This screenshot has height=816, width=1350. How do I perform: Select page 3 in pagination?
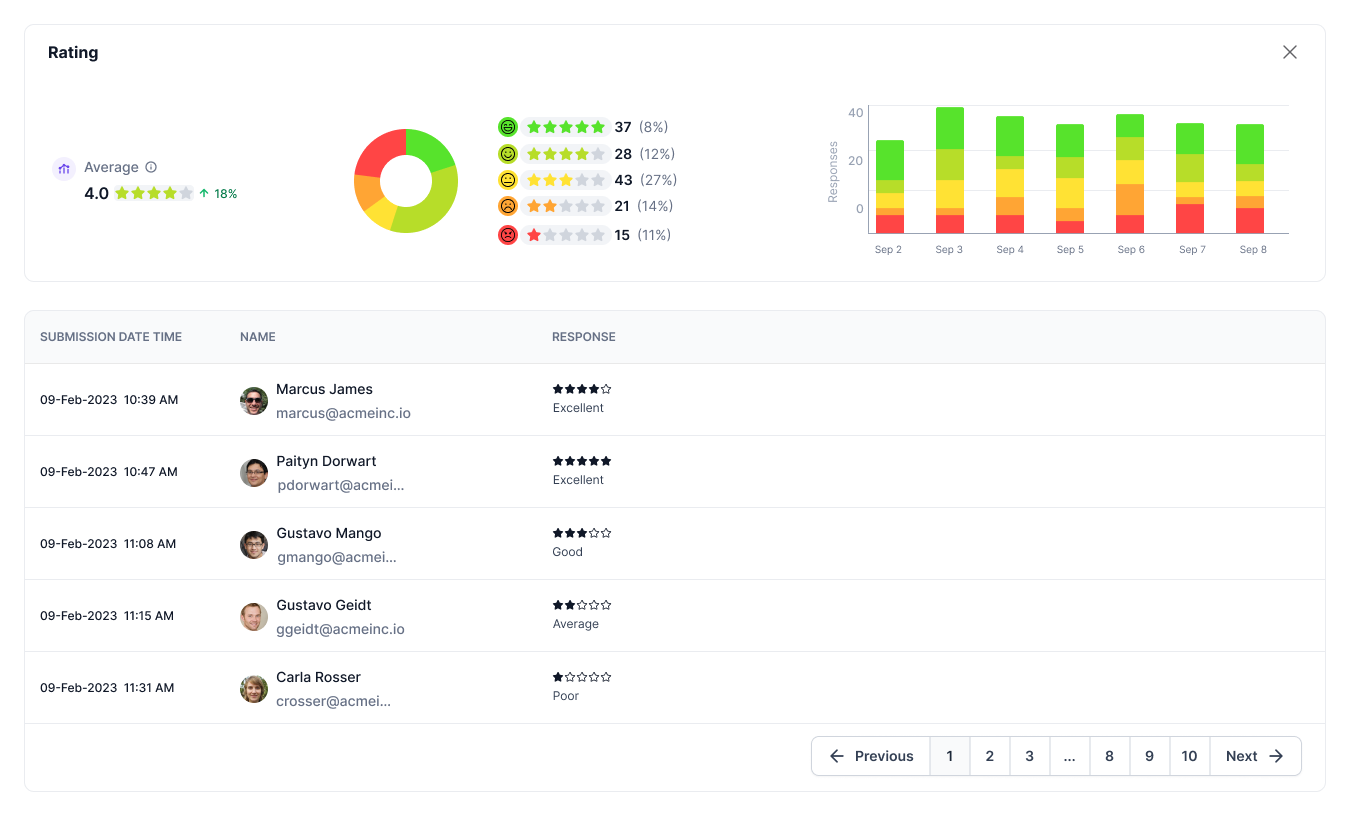click(1030, 756)
